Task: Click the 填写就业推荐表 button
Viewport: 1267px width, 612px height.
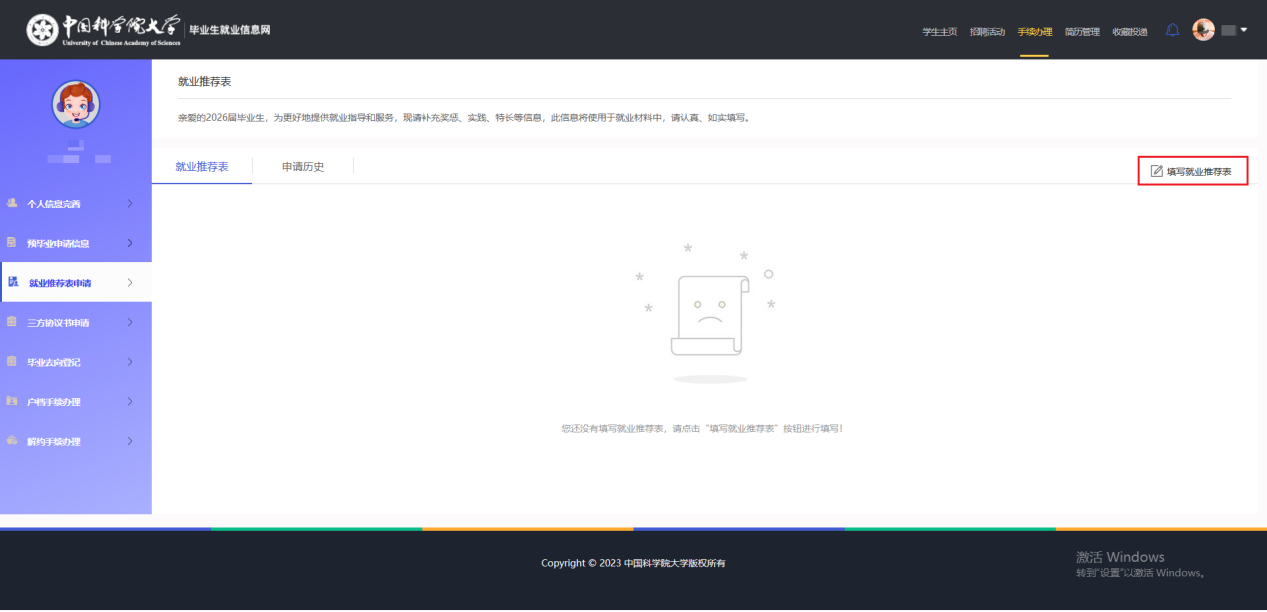Action: [1192, 172]
